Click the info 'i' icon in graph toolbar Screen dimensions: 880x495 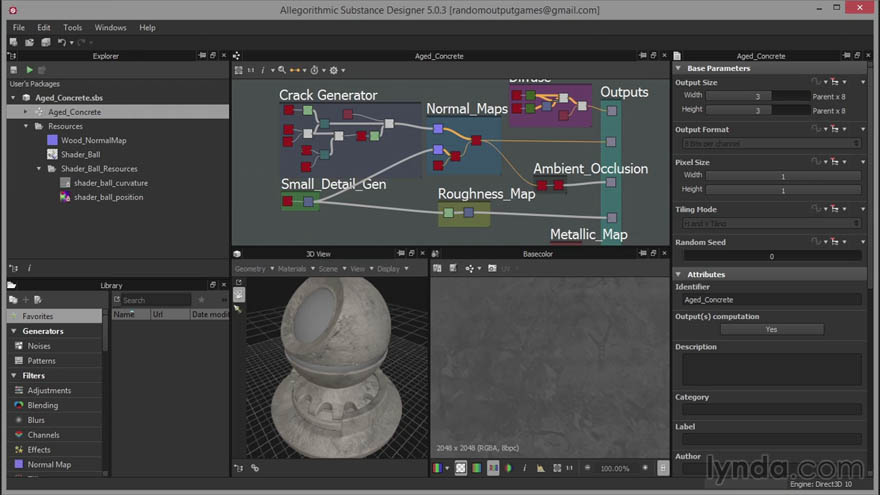[263, 70]
